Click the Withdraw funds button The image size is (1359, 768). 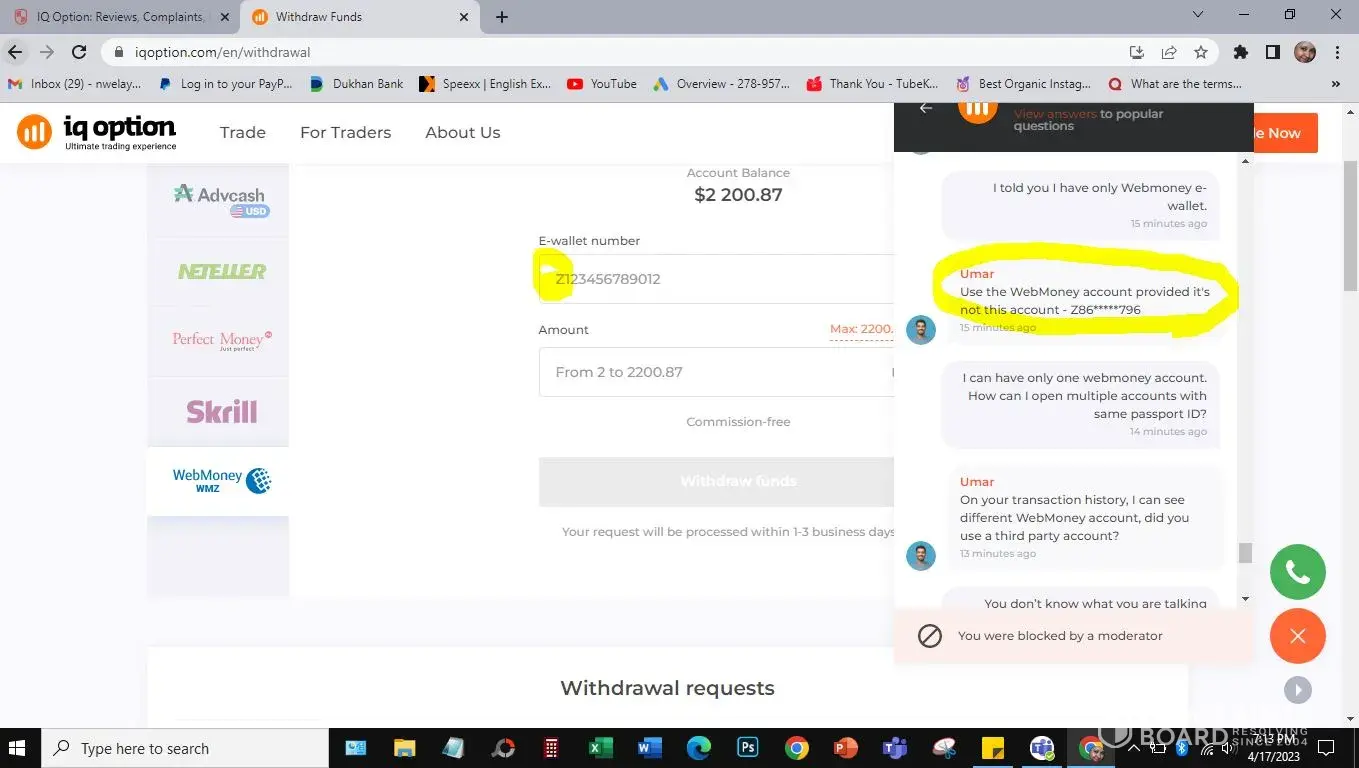coord(716,481)
